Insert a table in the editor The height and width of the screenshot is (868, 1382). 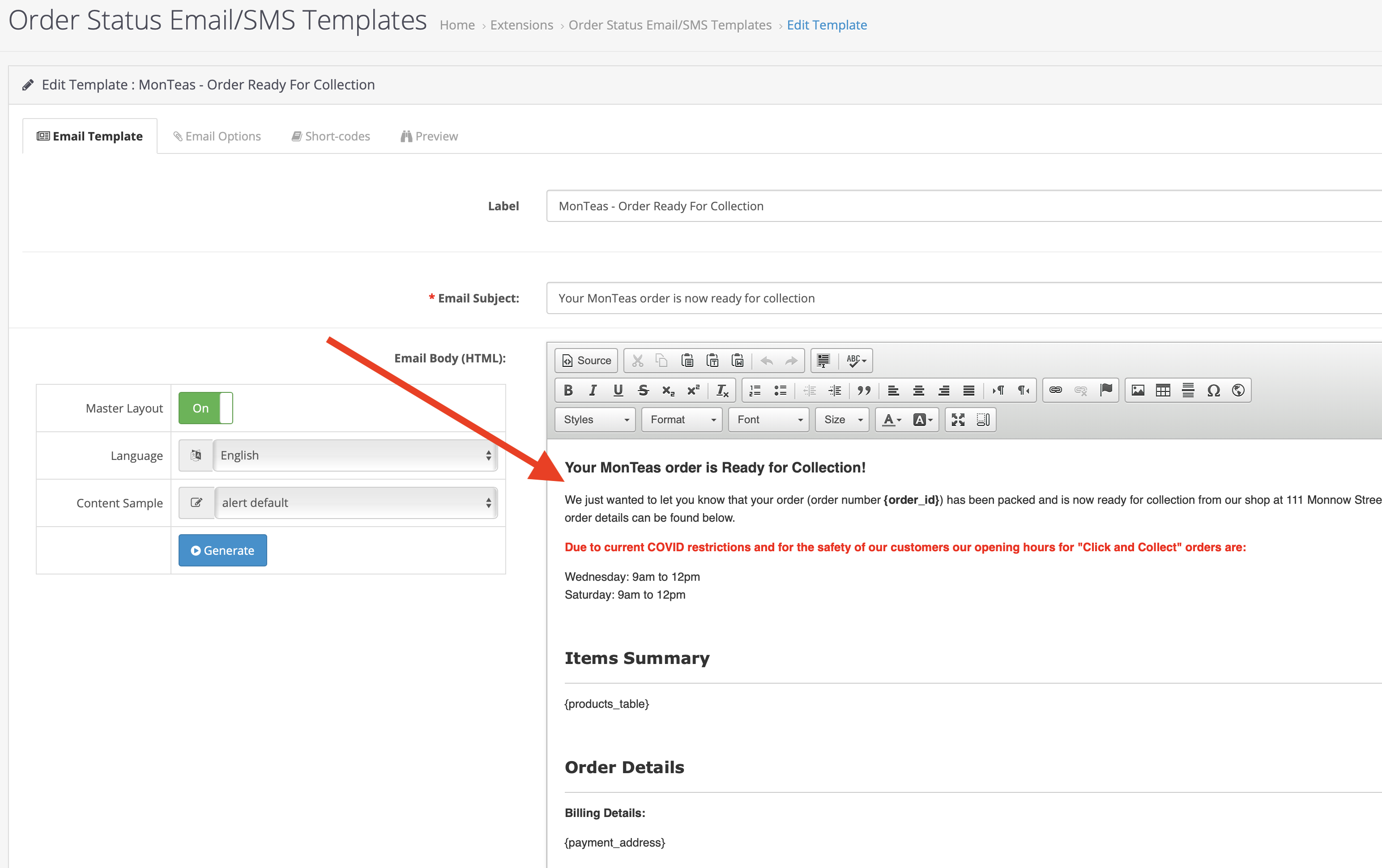click(1163, 391)
